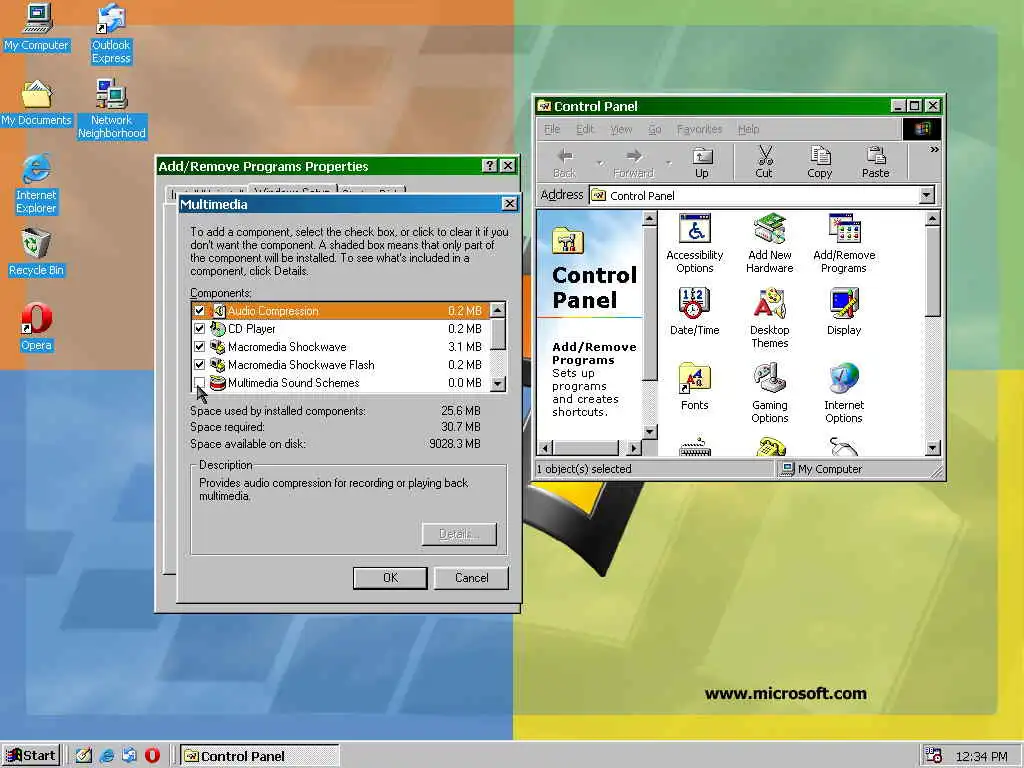The width and height of the screenshot is (1024, 768).
Task: Open Gaming Options in Control Panel
Action: tap(769, 394)
